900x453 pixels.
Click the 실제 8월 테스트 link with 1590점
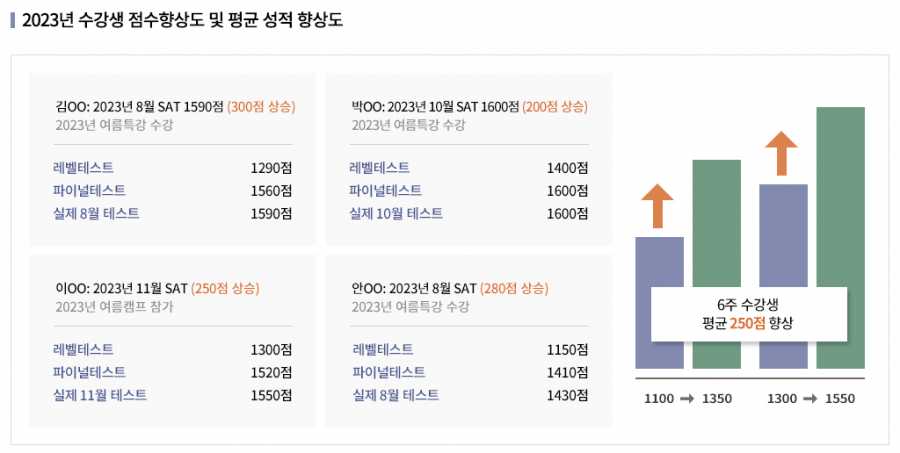(96, 214)
